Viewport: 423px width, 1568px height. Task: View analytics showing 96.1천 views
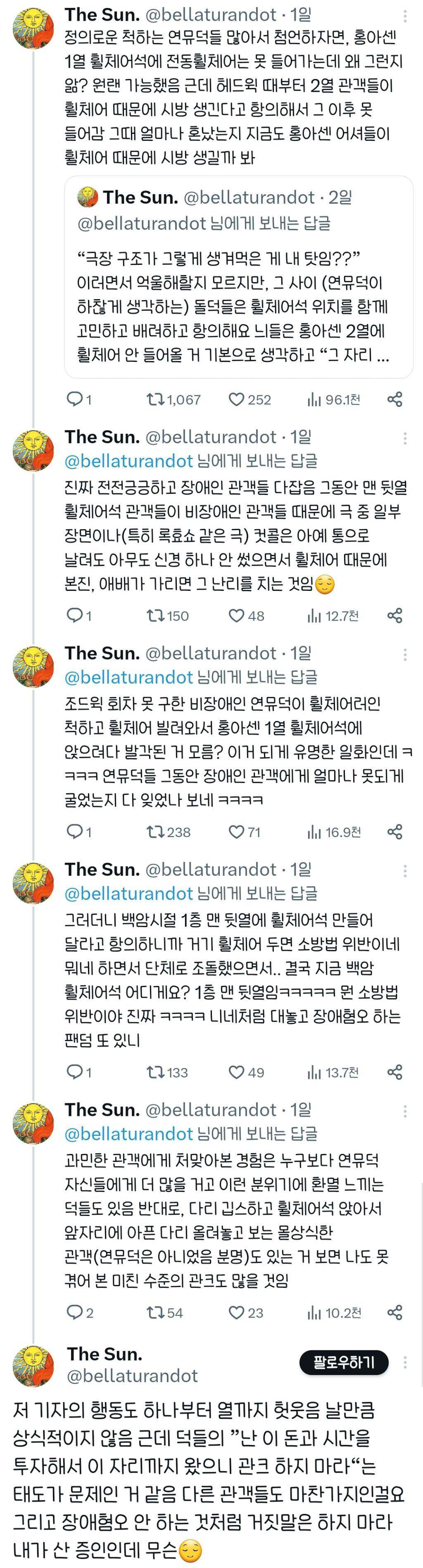click(x=314, y=399)
